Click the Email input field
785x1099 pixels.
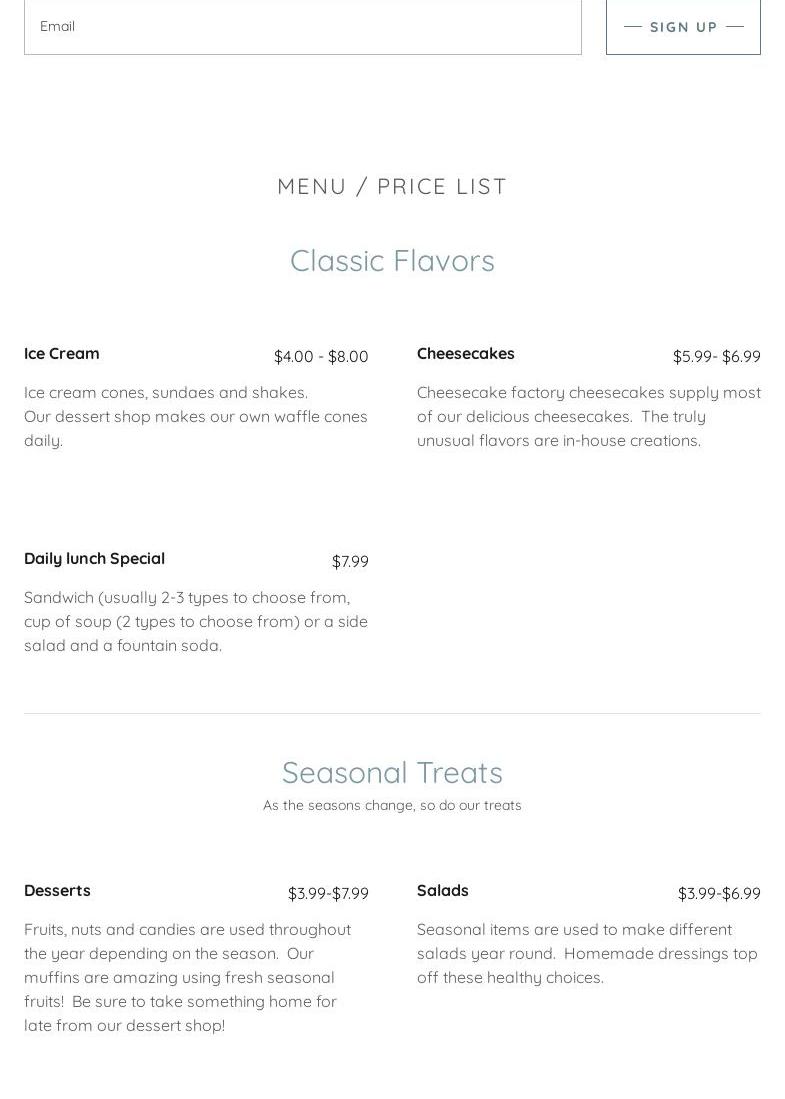[x=302, y=27]
